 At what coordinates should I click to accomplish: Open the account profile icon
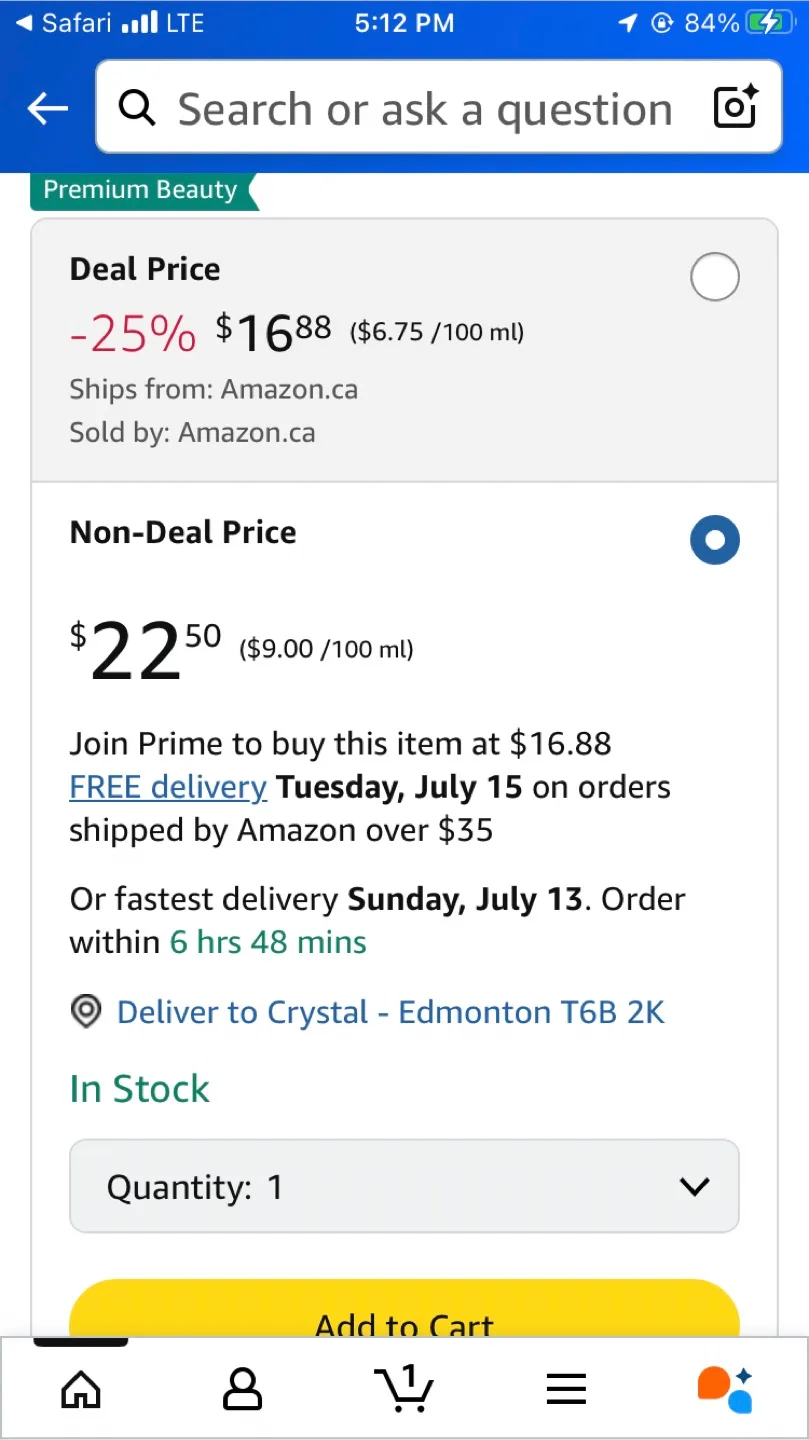click(242, 1389)
